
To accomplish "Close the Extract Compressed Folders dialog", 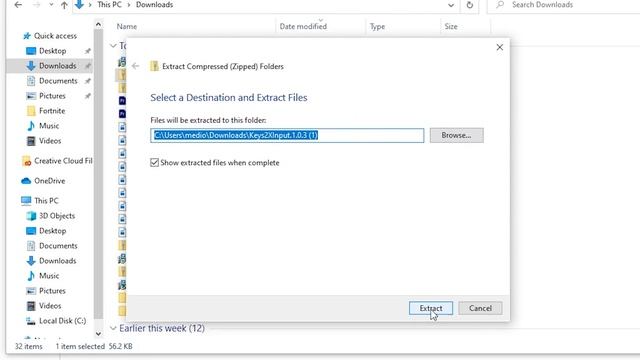I will pos(500,47).
